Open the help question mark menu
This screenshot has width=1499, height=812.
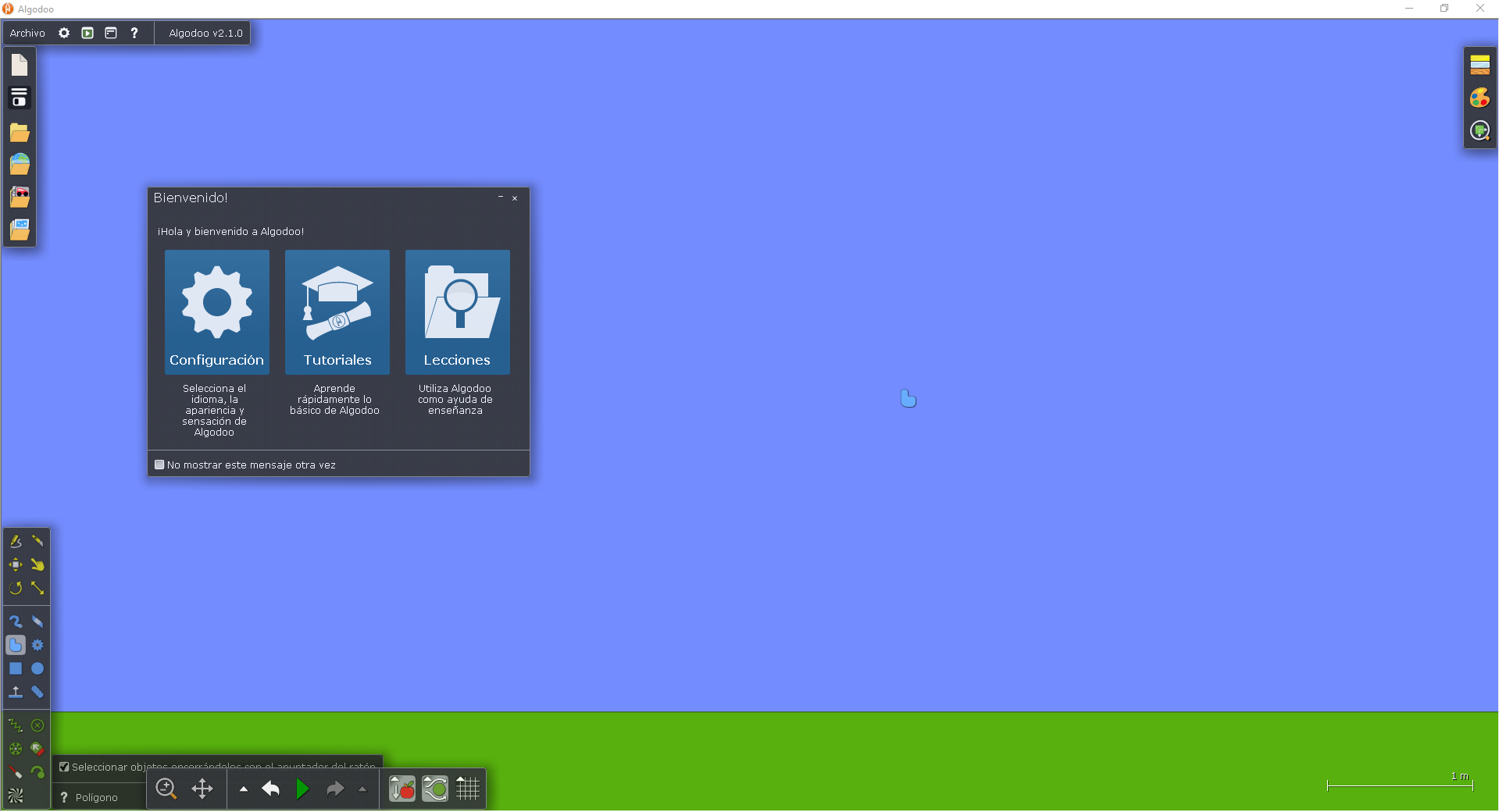(x=134, y=33)
